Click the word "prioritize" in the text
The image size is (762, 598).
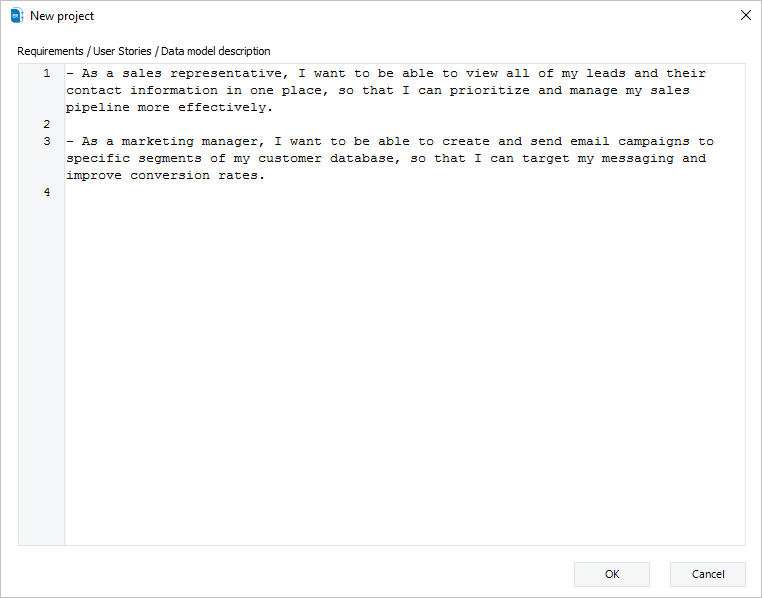click(489, 90)
